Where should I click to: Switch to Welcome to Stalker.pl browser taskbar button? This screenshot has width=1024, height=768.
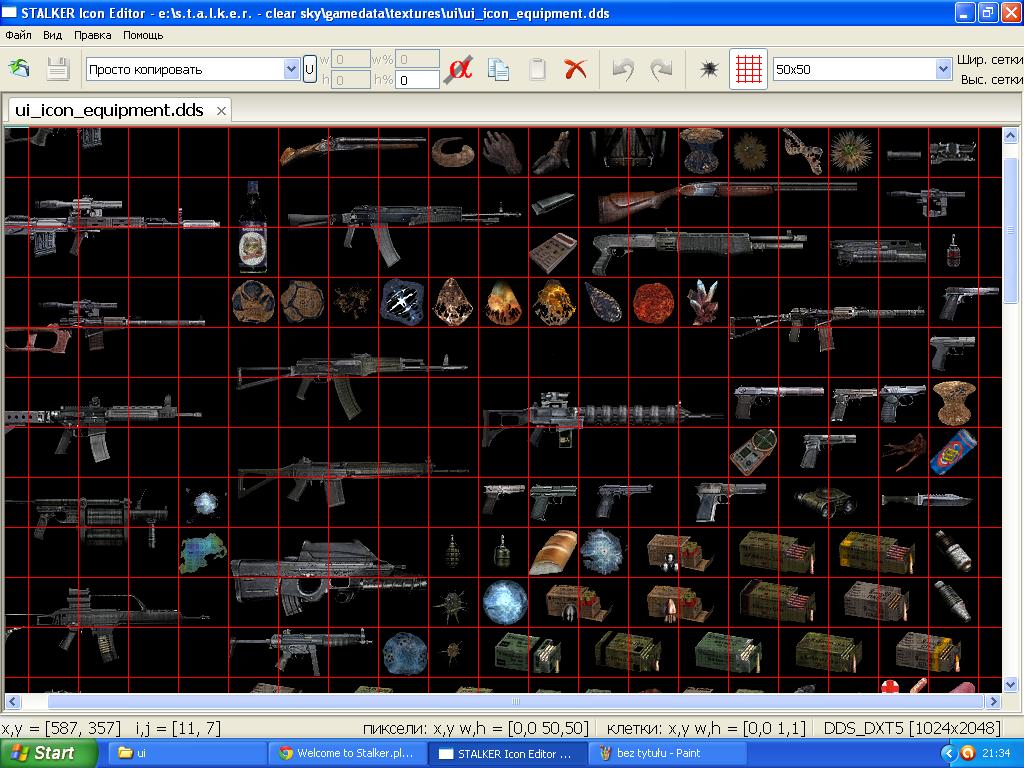[x=346, y=753]
